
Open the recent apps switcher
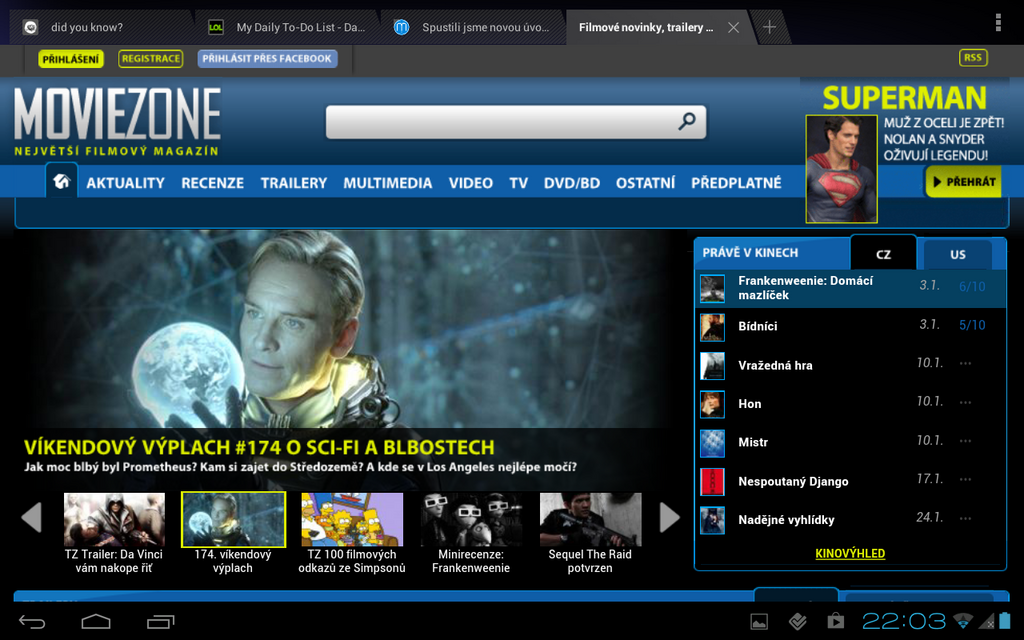[x=160, y=622]
